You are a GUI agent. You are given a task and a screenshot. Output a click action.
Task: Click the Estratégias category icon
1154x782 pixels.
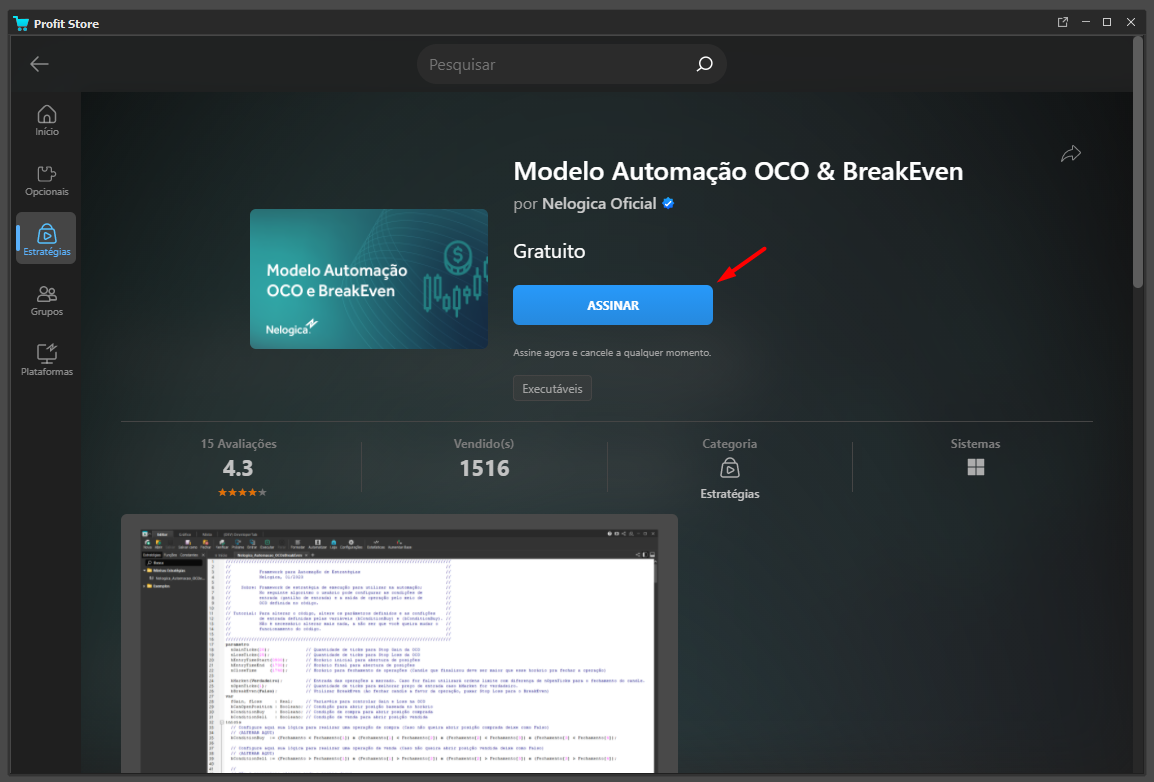click(729, 468)
